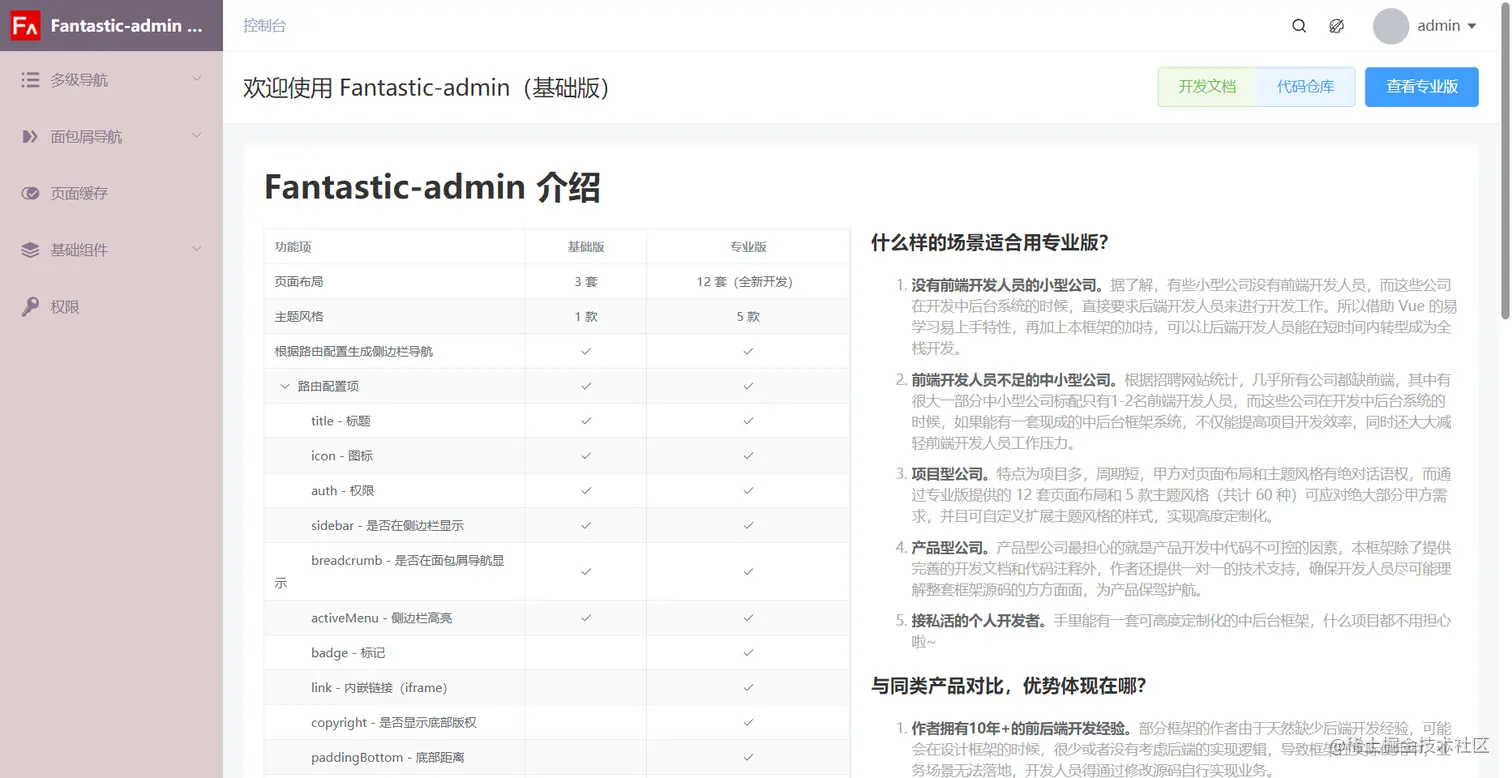The image size is (1512, 778).
Task: Click the 1 款 cell
Action: pos(586,317)
